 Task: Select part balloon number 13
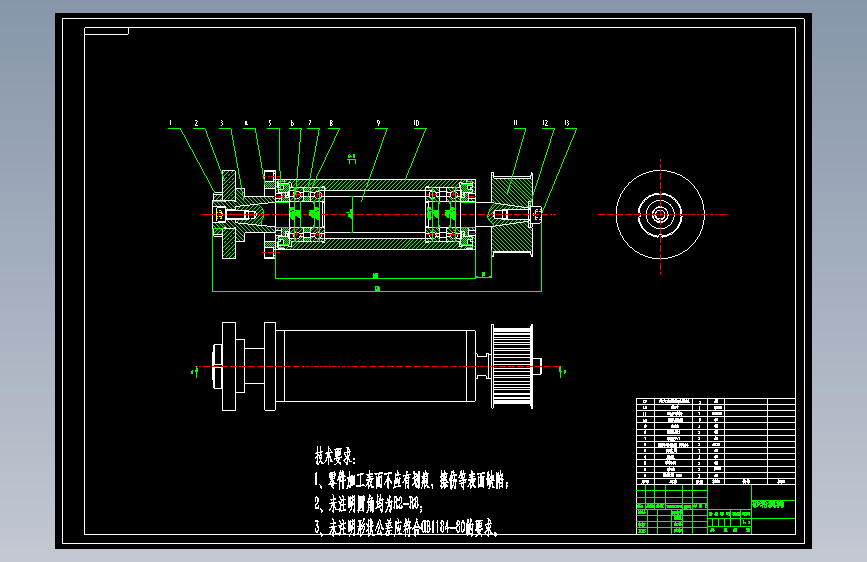tap(567, 123)
